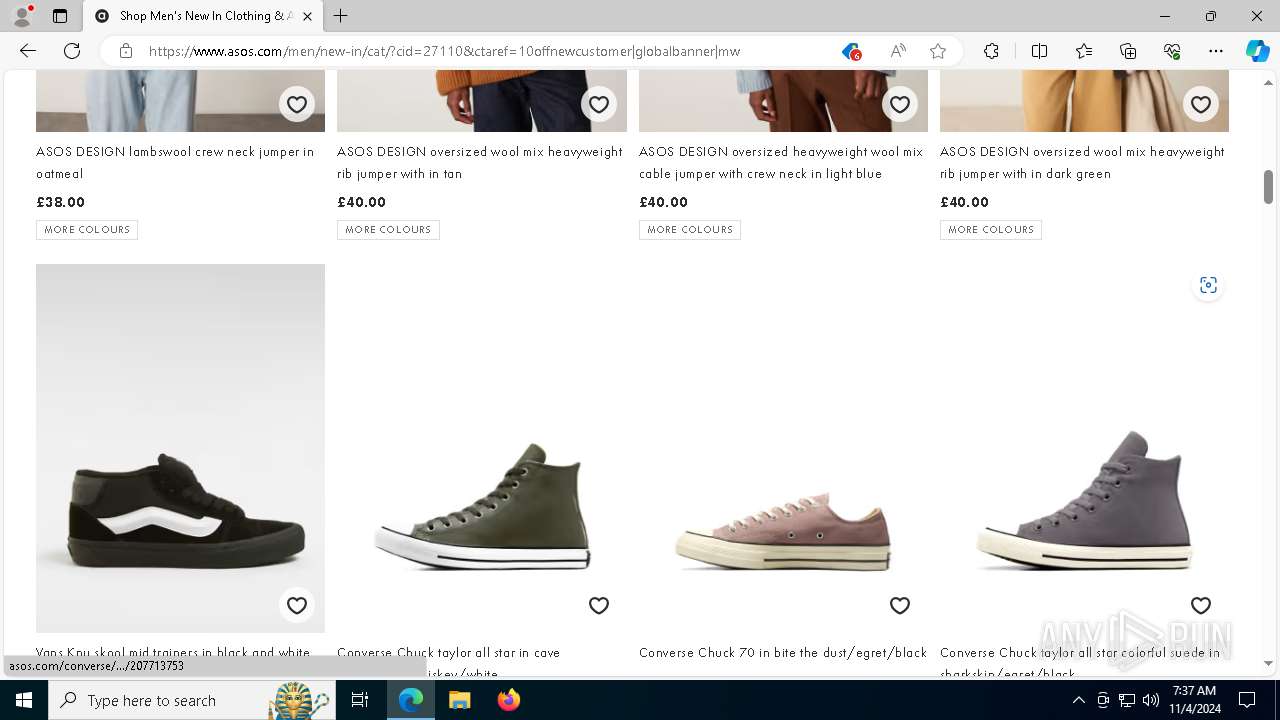
Task: Open the shopping coupons icon in address bar
Action: pos(851,51)
